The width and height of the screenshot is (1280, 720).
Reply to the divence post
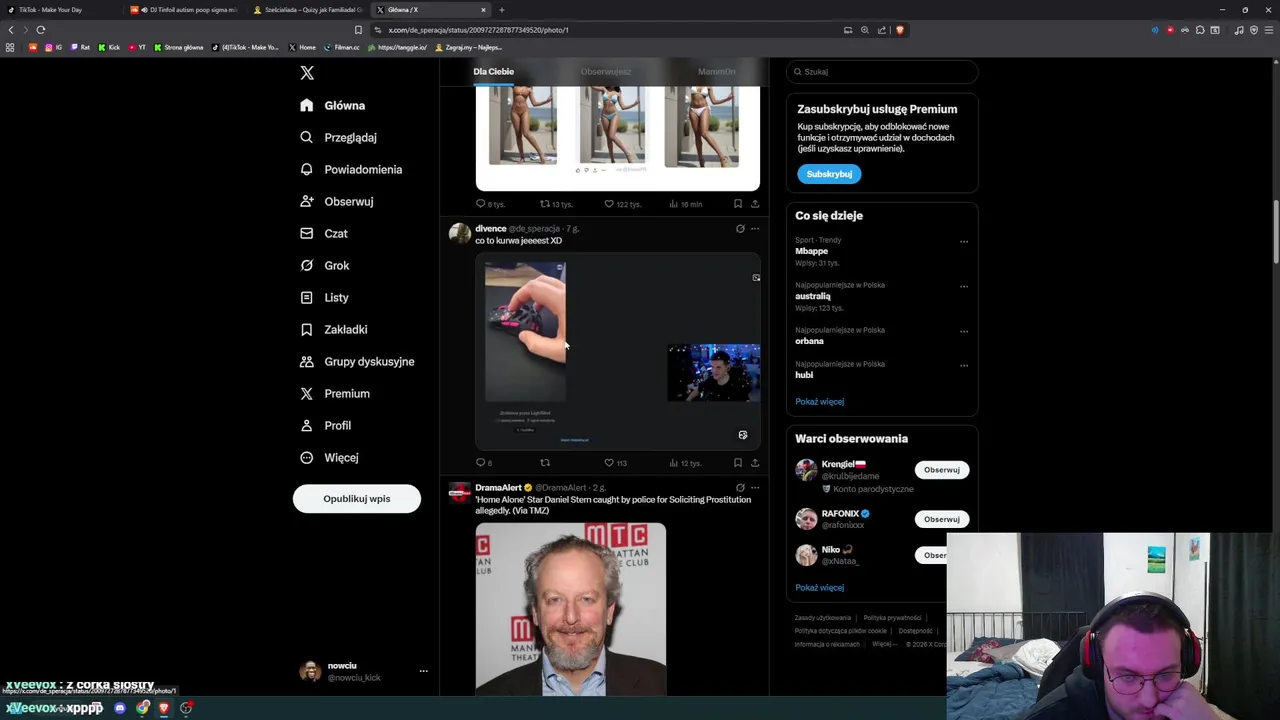point(481,463)
